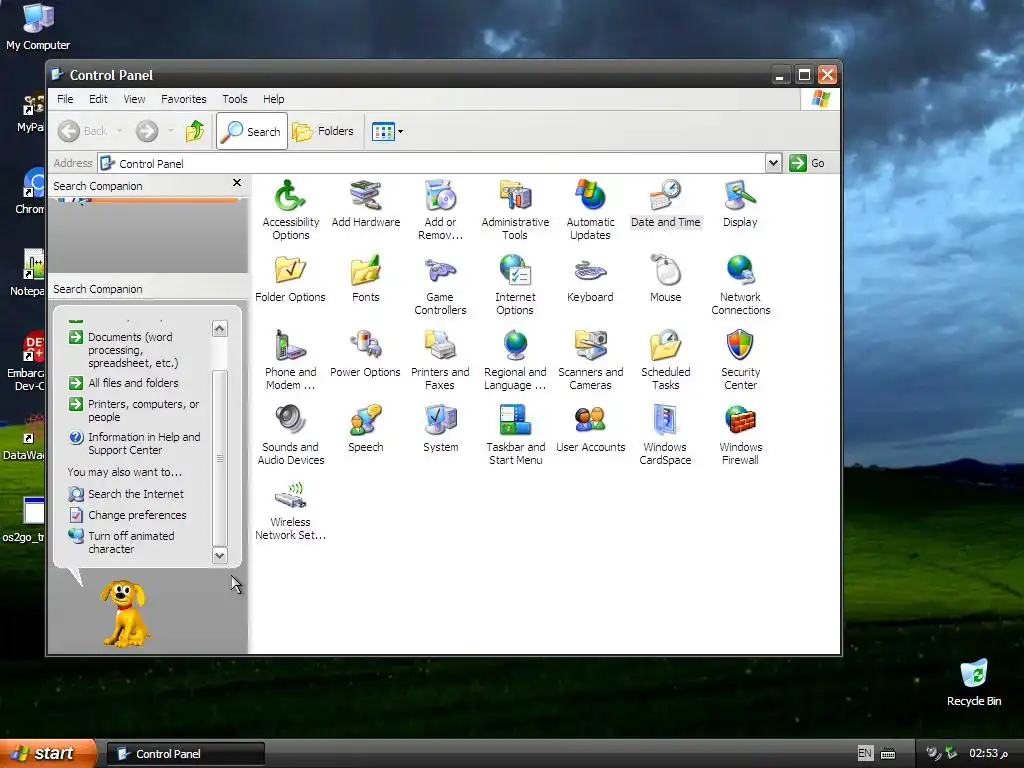Screen dimensions: 1024x768
Task: Open Game Controllers icon
Action: click(440, 285)
